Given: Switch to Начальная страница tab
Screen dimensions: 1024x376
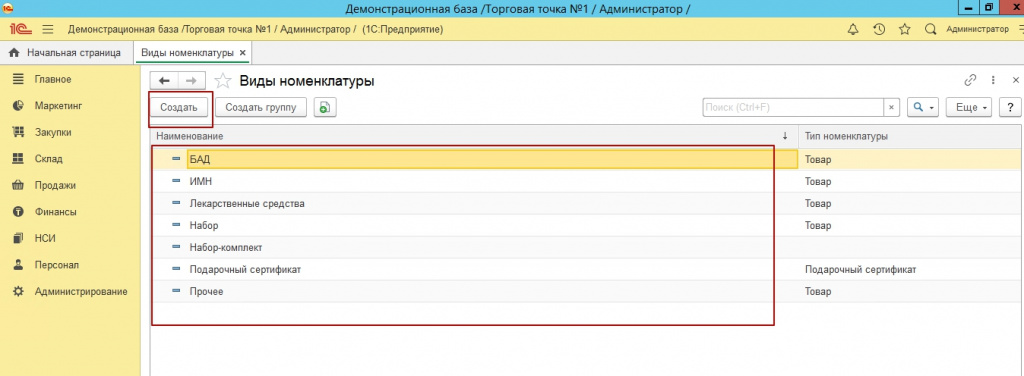Looking at the screenshot, I should [x=67, y=53].
